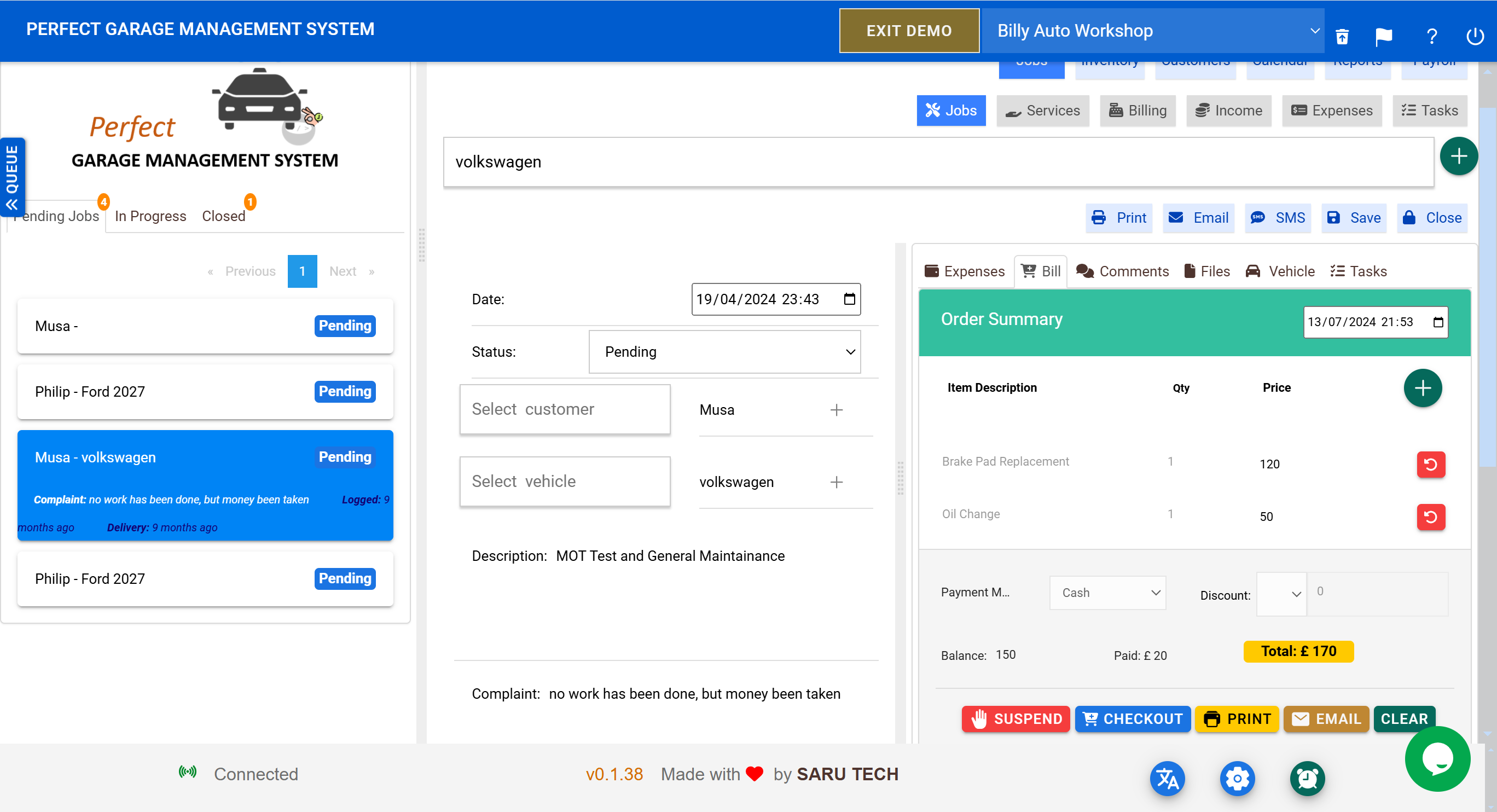Open translate language icon in footer
Screen dimensions: 1497x812
[x=1168, y=779]
